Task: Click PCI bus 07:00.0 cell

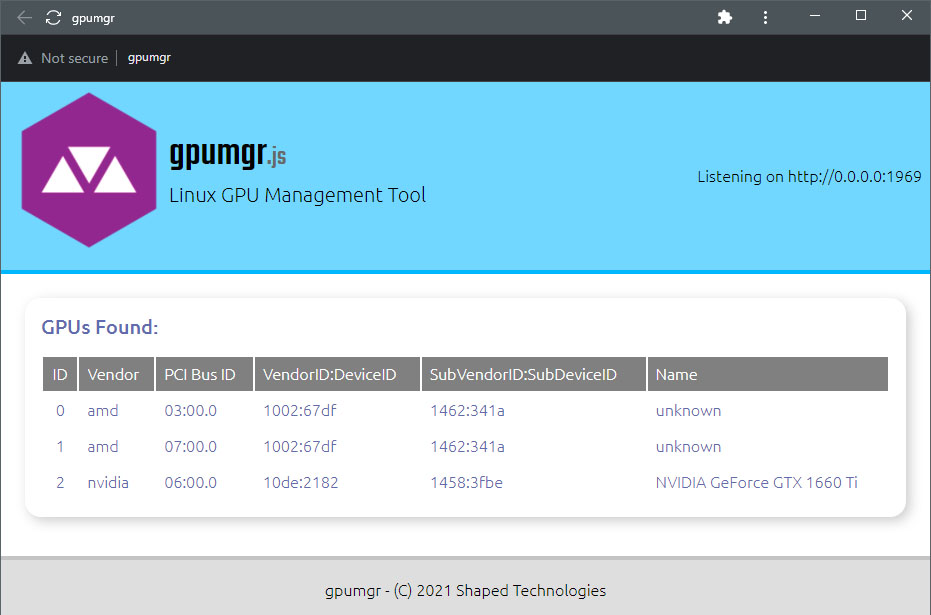Action: click(191, 446)
